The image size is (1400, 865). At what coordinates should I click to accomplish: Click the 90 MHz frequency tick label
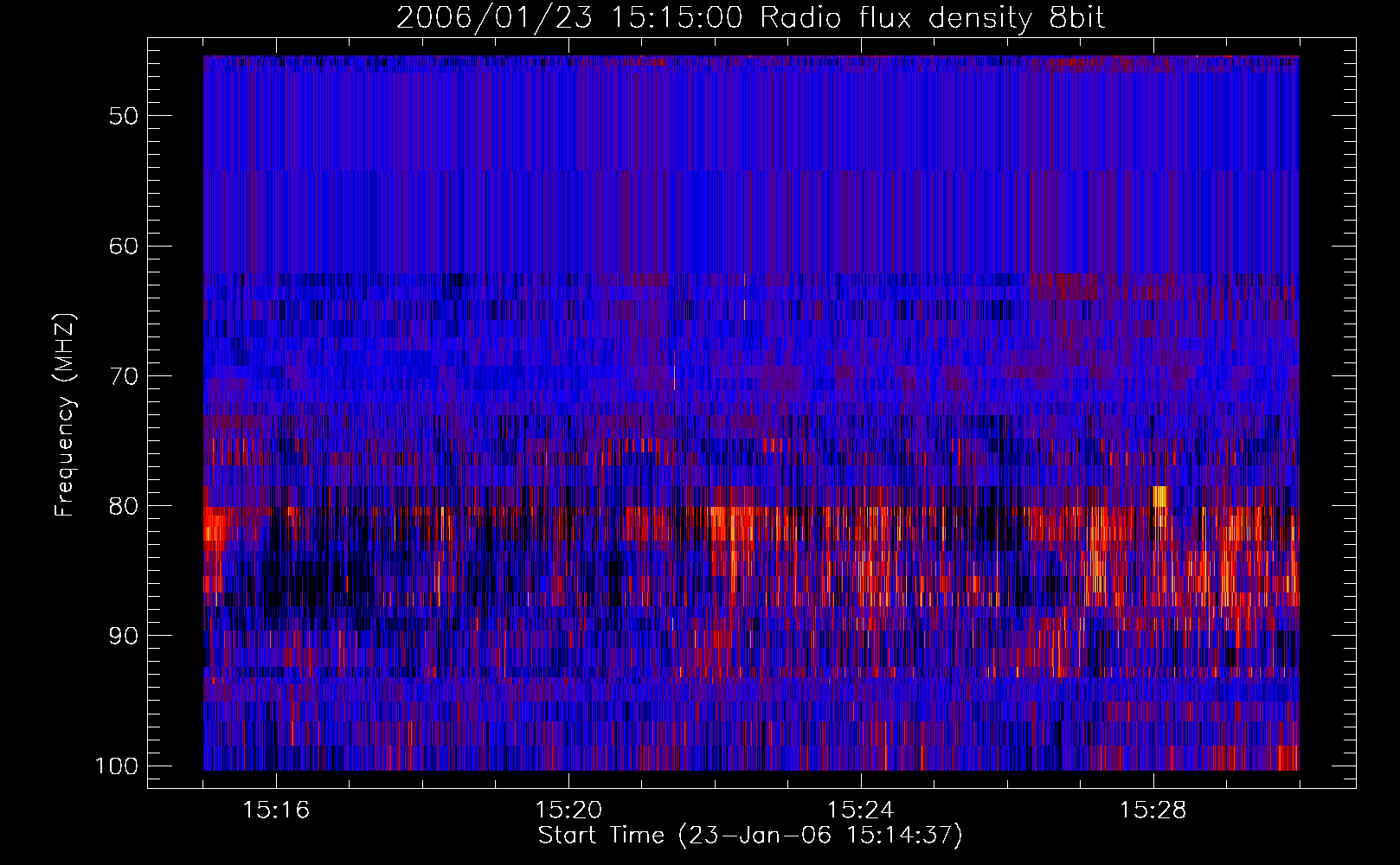pos(124,636)
